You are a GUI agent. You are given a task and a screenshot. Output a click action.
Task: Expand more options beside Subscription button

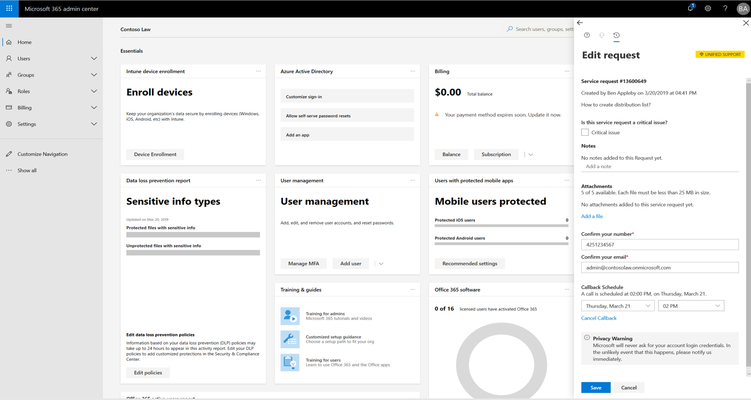(531, 154)
